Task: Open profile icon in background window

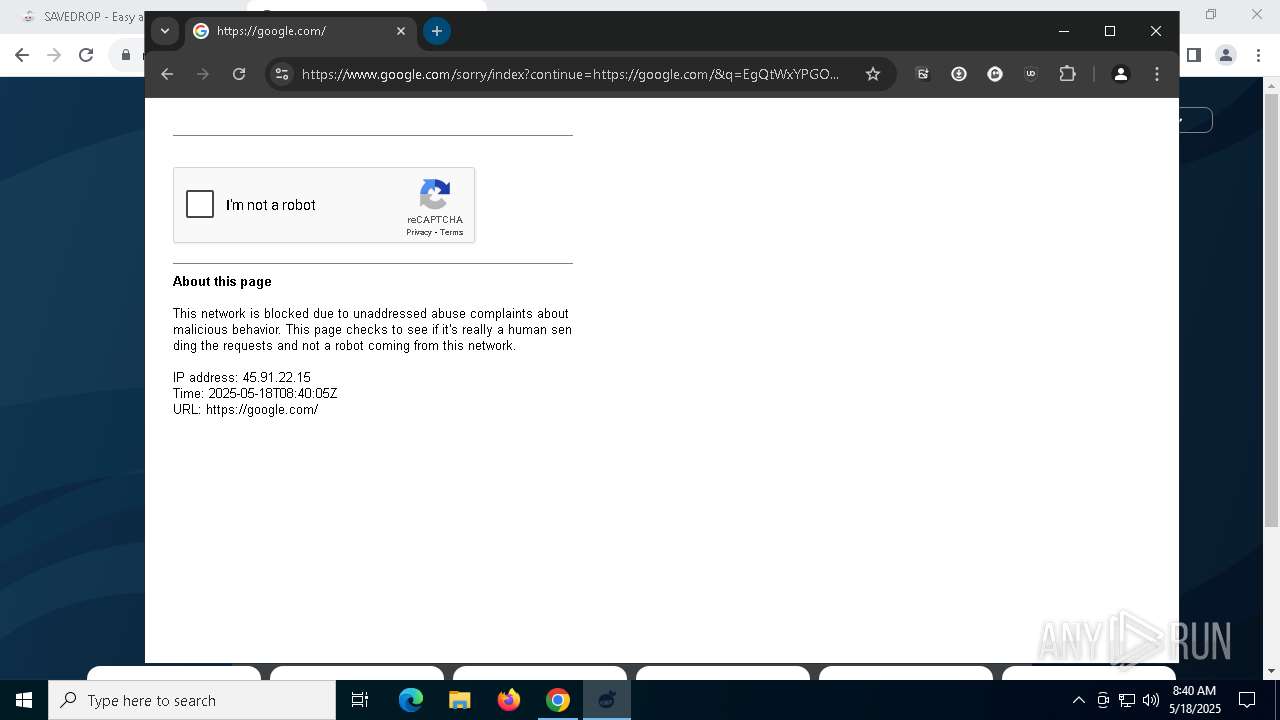Action: (x=1226, y=55)
